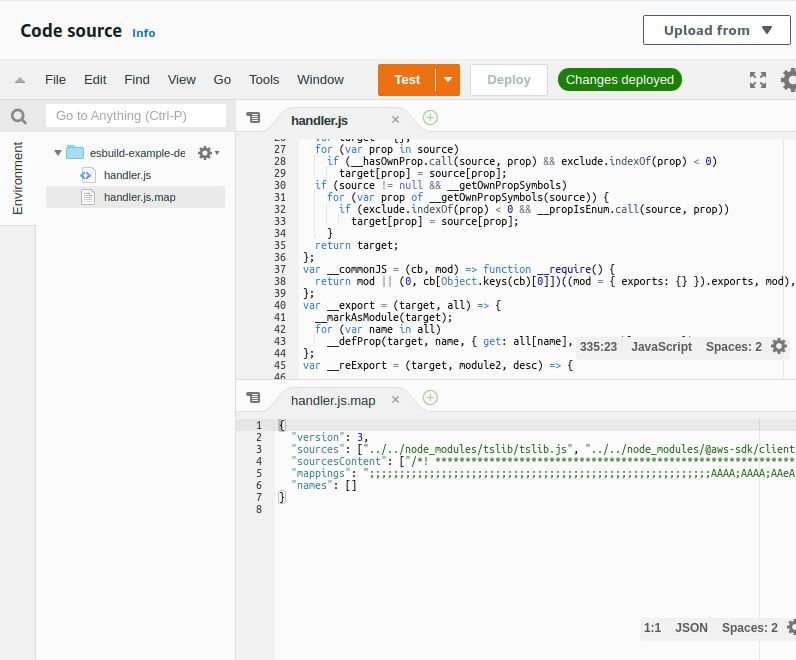796x660 pixels.
Task: Collapse the esbuild-example-de folder tree arrow
Action: pyautogui.click(x=58, y=152)
